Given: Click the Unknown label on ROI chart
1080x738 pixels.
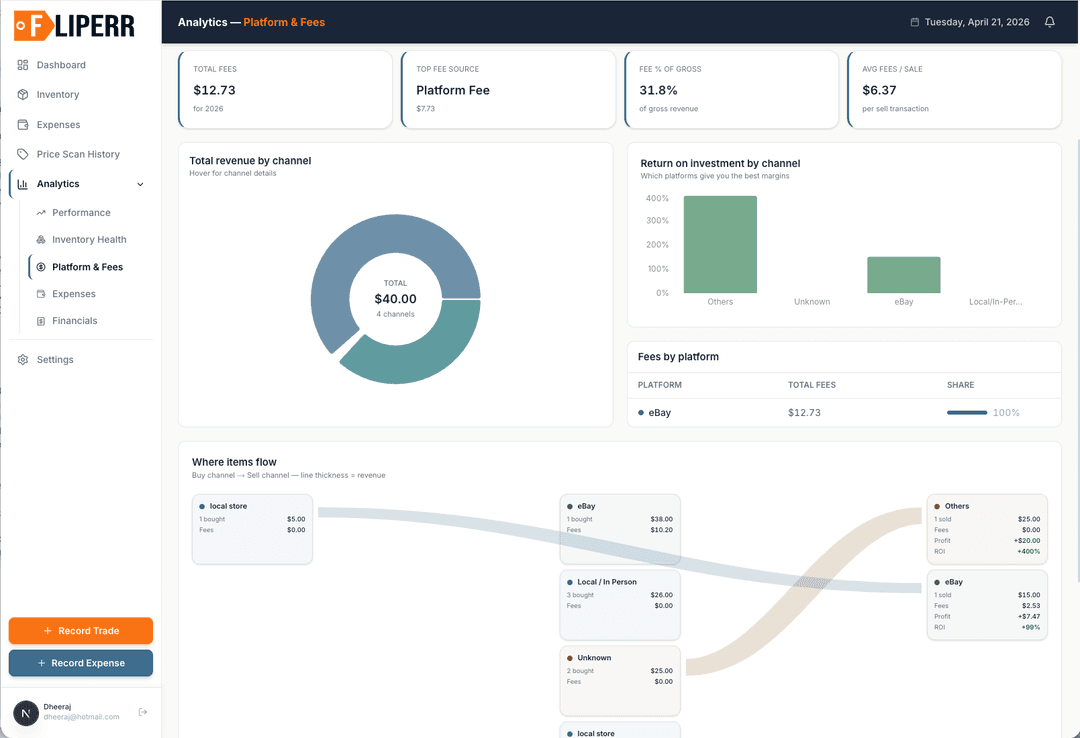Looking at the screenshot, I should coord(811,302).
